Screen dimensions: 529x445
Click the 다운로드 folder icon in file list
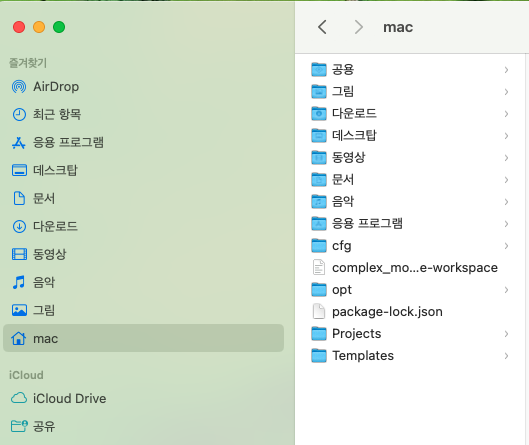[x=319, y=113]
